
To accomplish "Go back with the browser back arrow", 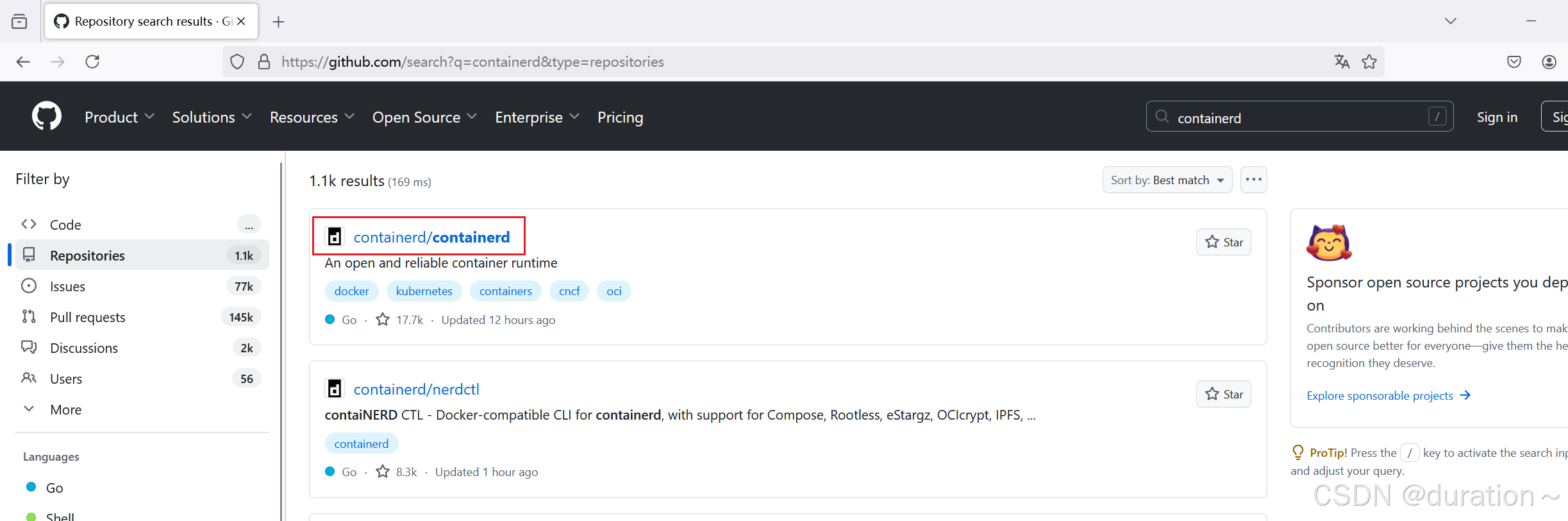I will coord(23,62).
